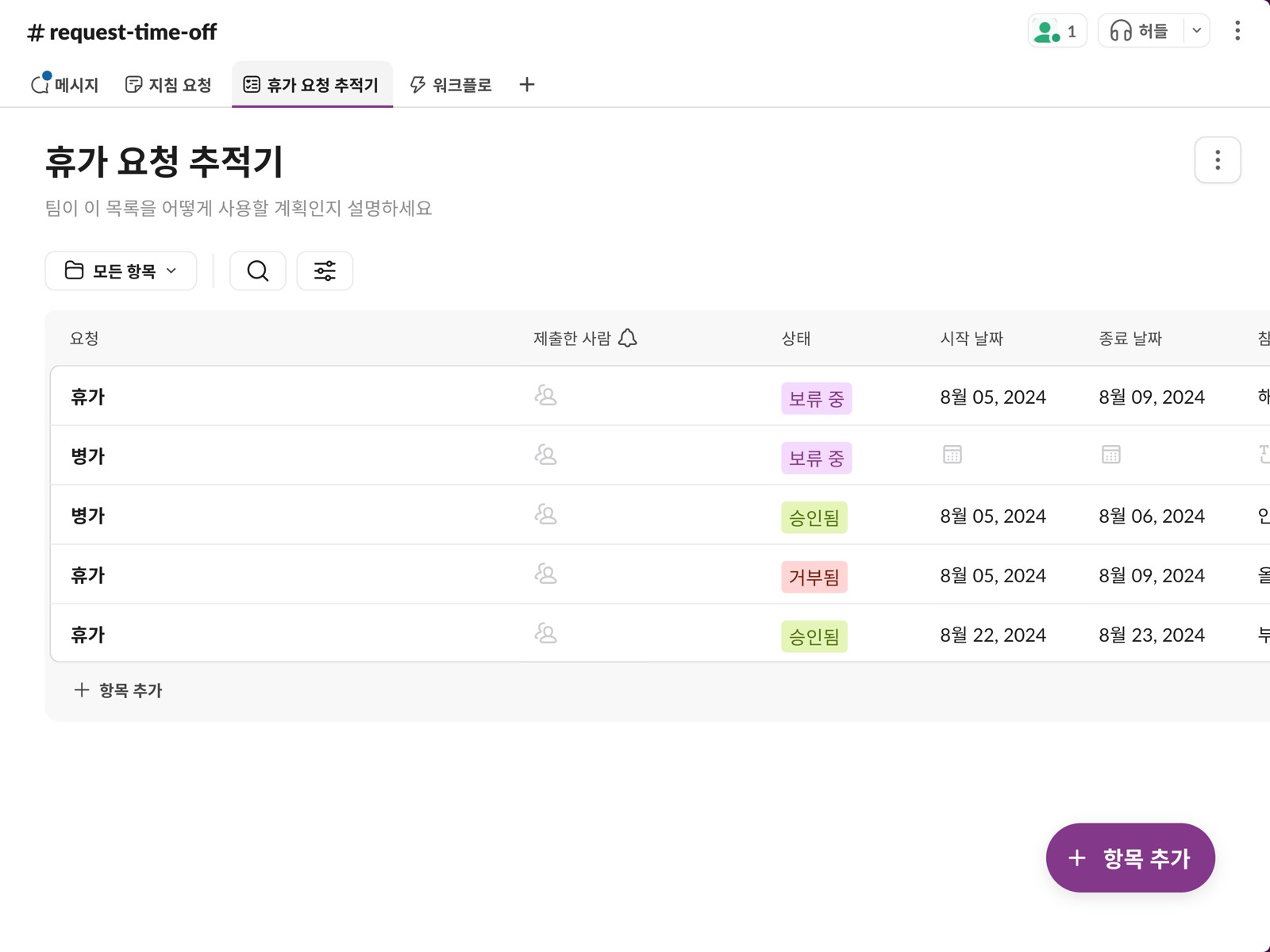Expand the 모든 항목 view dropdown
The image size is (1270, 952).
click(x=121, y=271)
